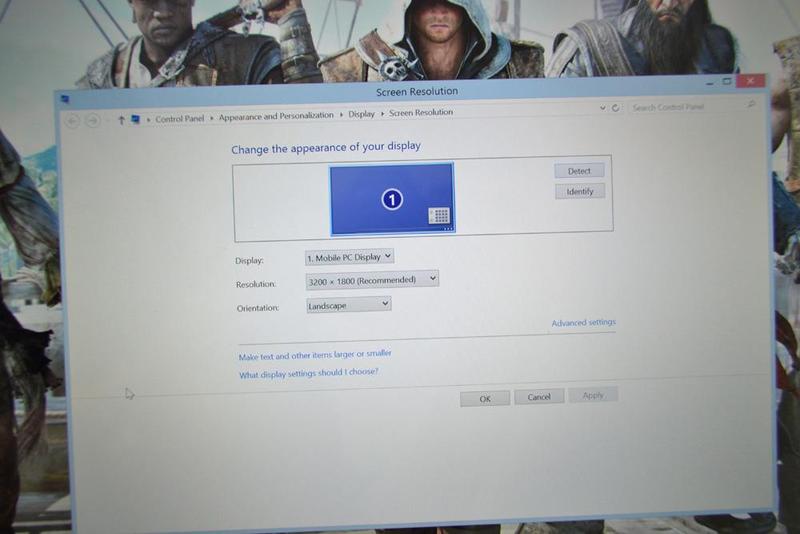Image resolution: width=800 pixels, height=534 pixels.
Task: Click the Control Panel icon in address bar
Action: point(135,119)
